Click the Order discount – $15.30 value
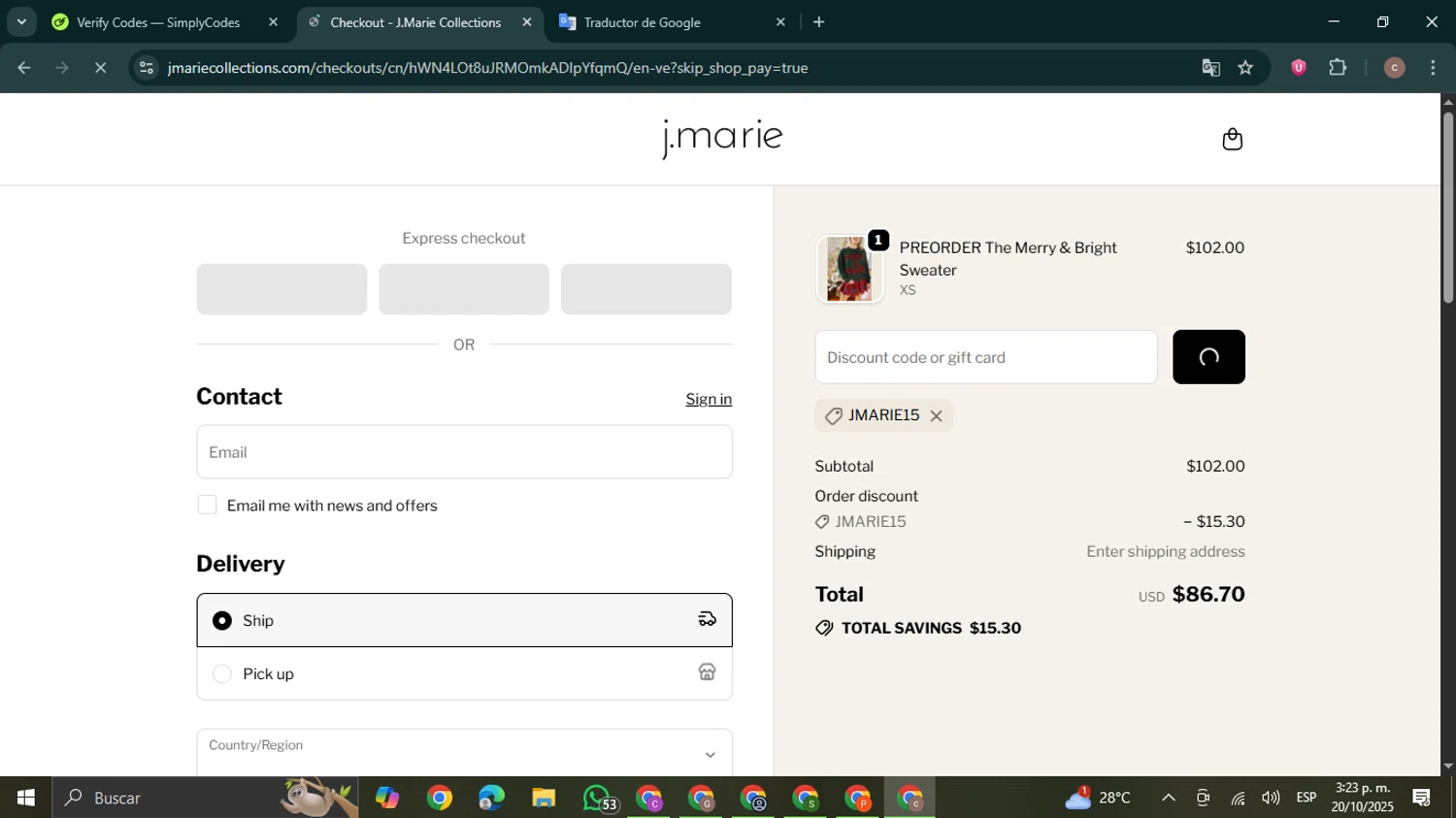1456x818 pixels. coord(1213,521)
